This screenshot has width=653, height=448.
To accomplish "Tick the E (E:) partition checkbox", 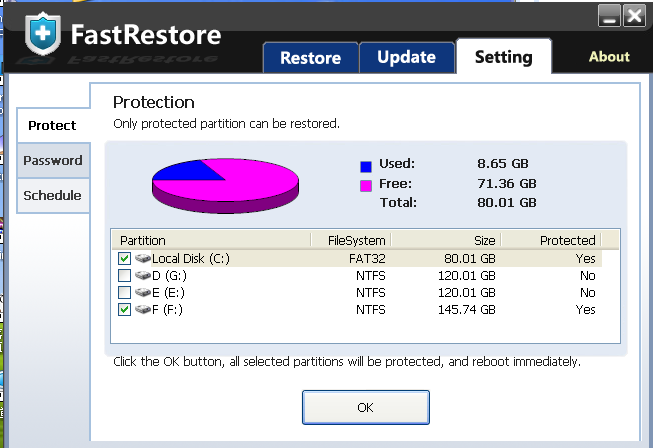I will (124, 293).
